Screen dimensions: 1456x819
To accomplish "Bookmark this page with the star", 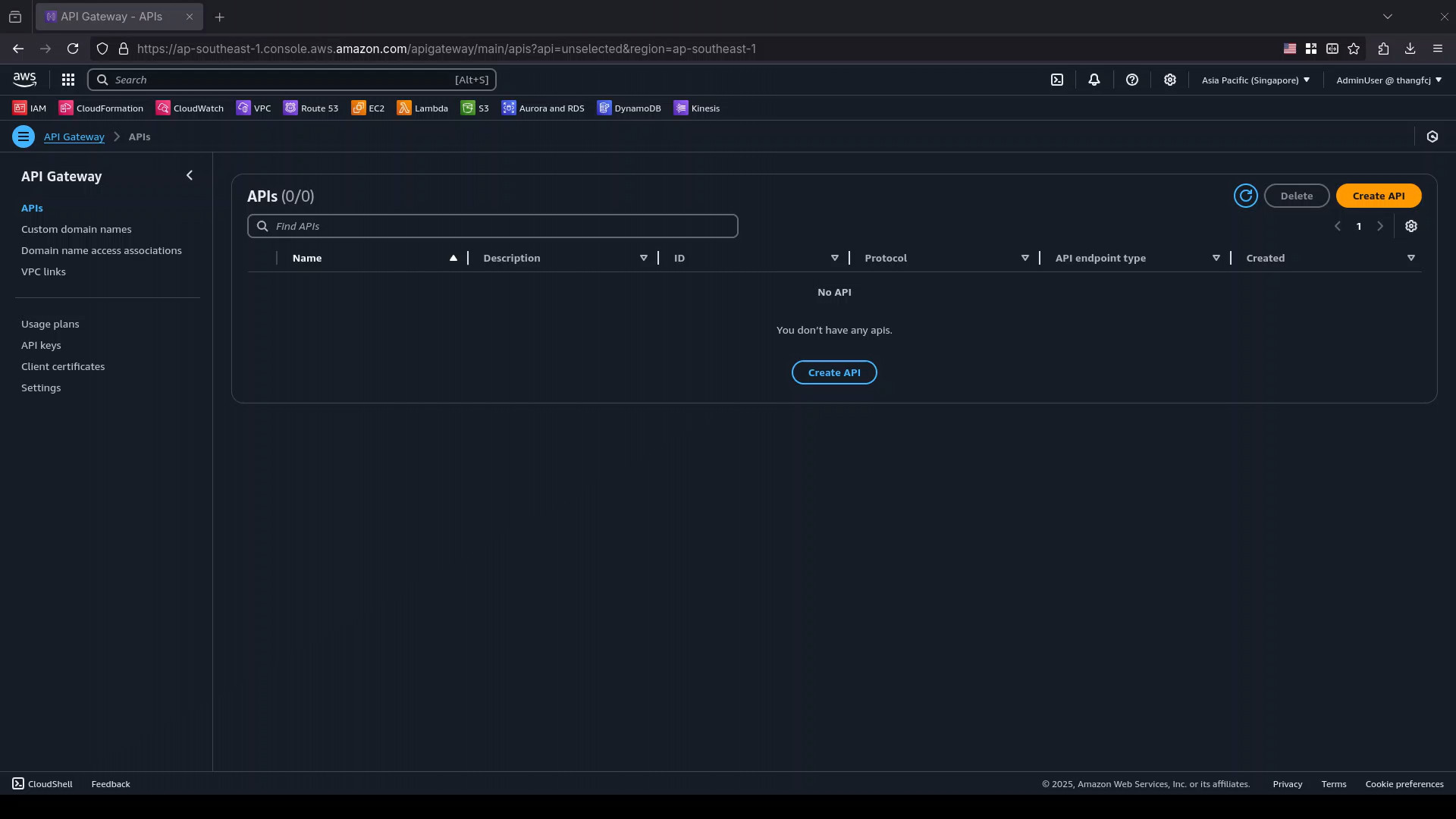I will pyautogui.click(x=1354, y=49).
